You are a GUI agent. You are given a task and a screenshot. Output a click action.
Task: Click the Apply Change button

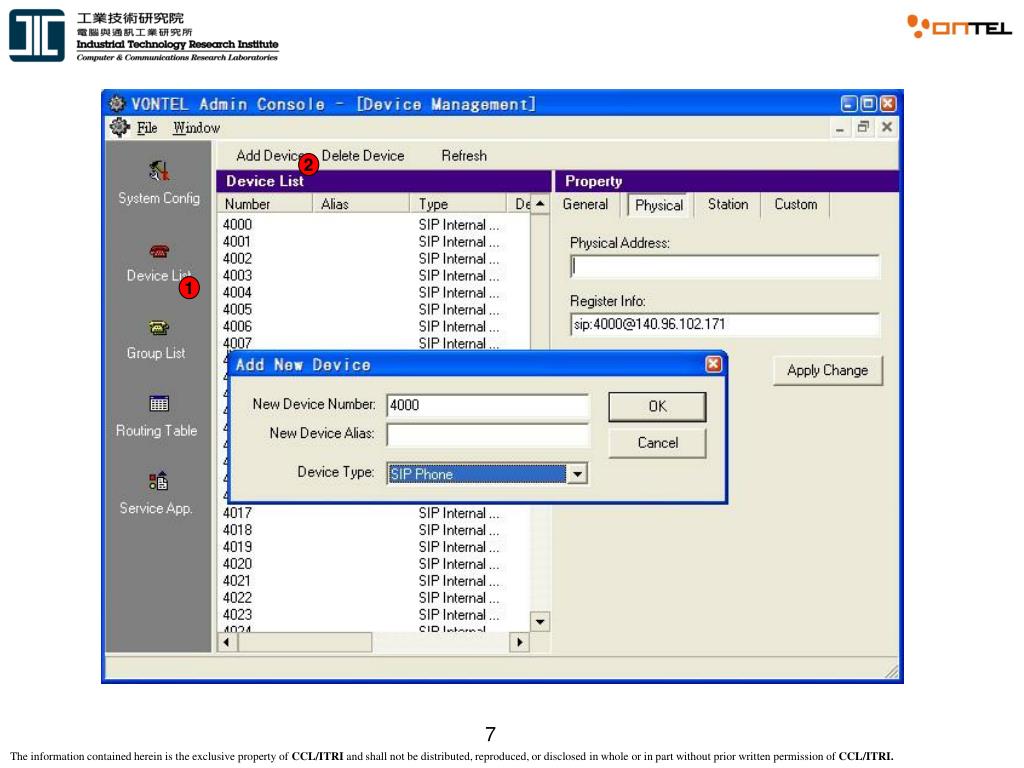click(827, 370)
